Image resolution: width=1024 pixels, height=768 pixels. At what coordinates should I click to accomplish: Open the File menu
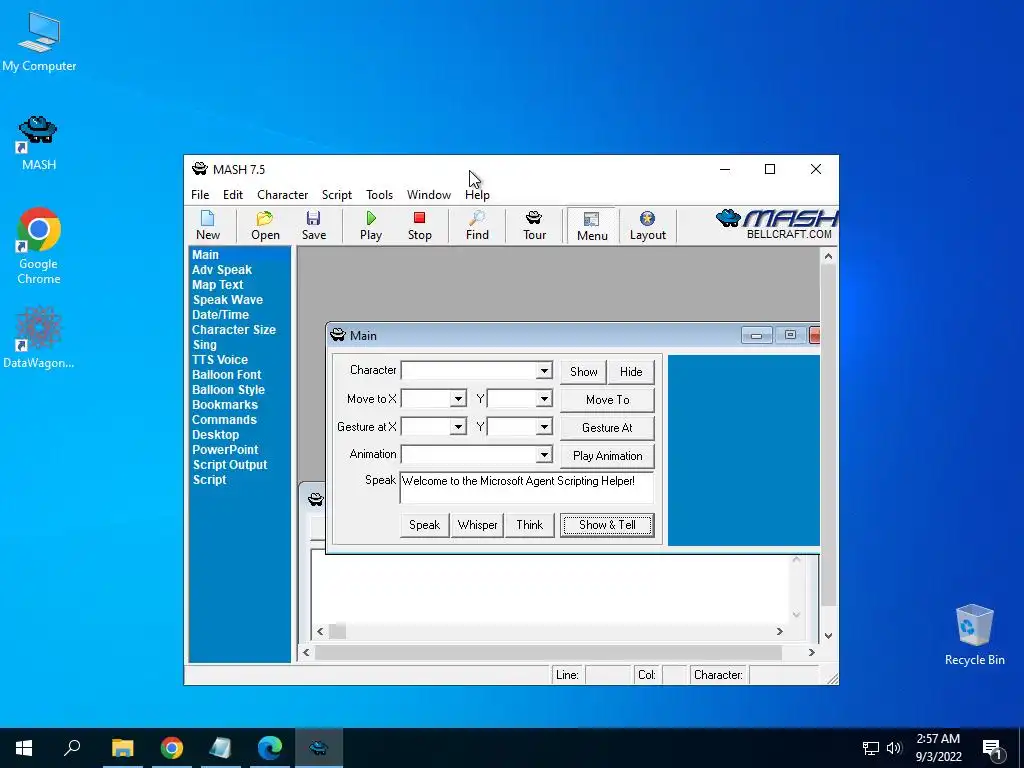[200, 195]
